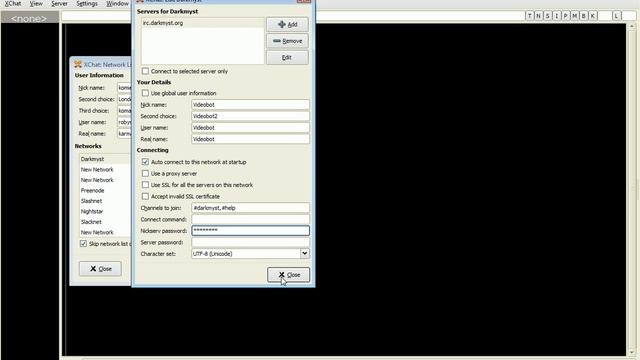Click the XChat icon in Network List title bar
The image size is (640, 360).
tap(78, 64)
